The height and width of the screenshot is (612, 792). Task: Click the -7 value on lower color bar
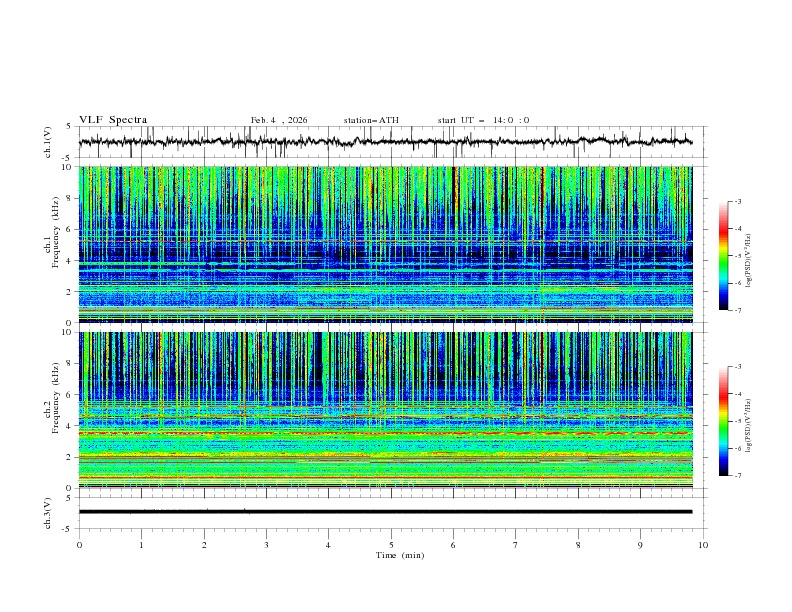point(737,476)
